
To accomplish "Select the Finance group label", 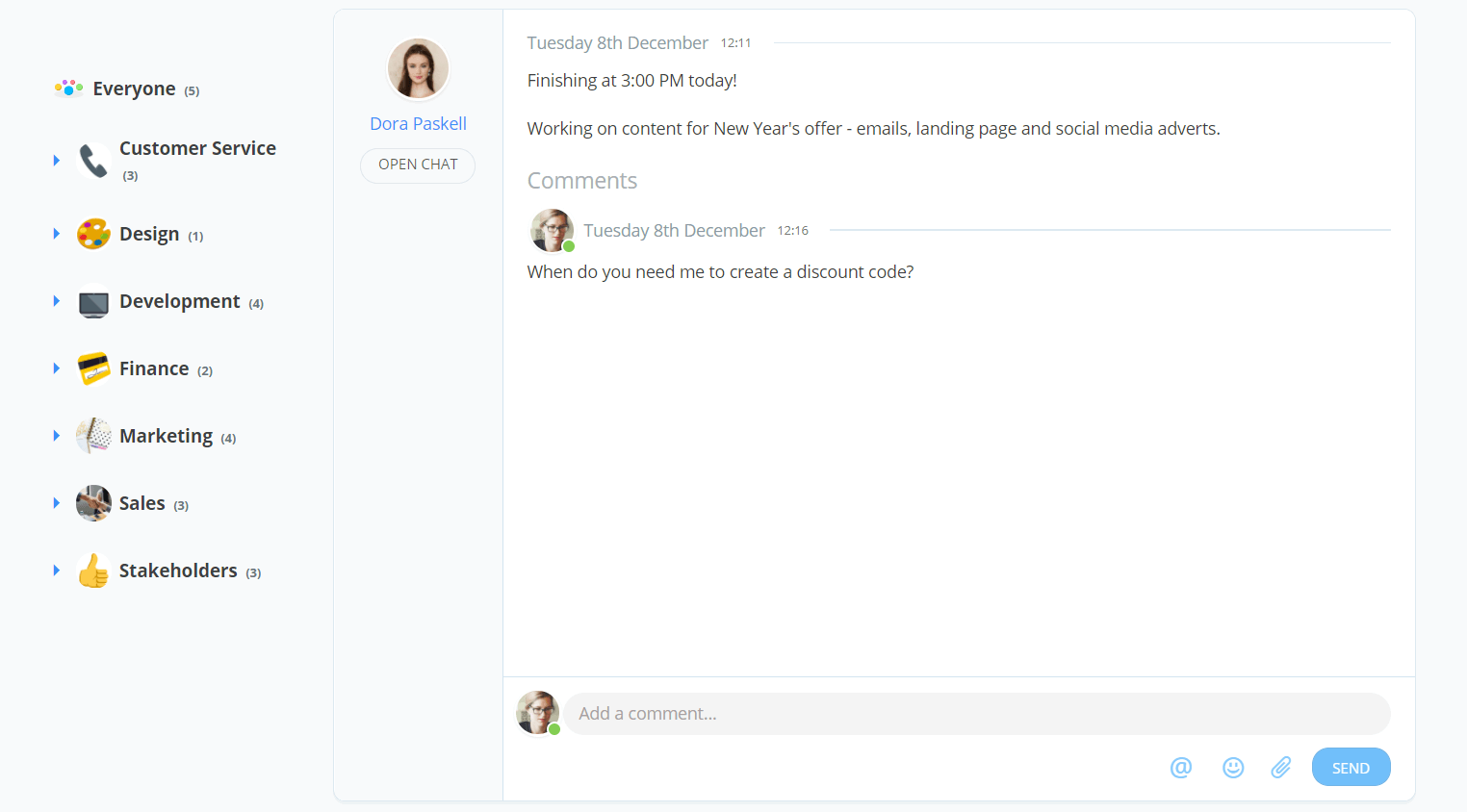I will click(x=154, y=368).
